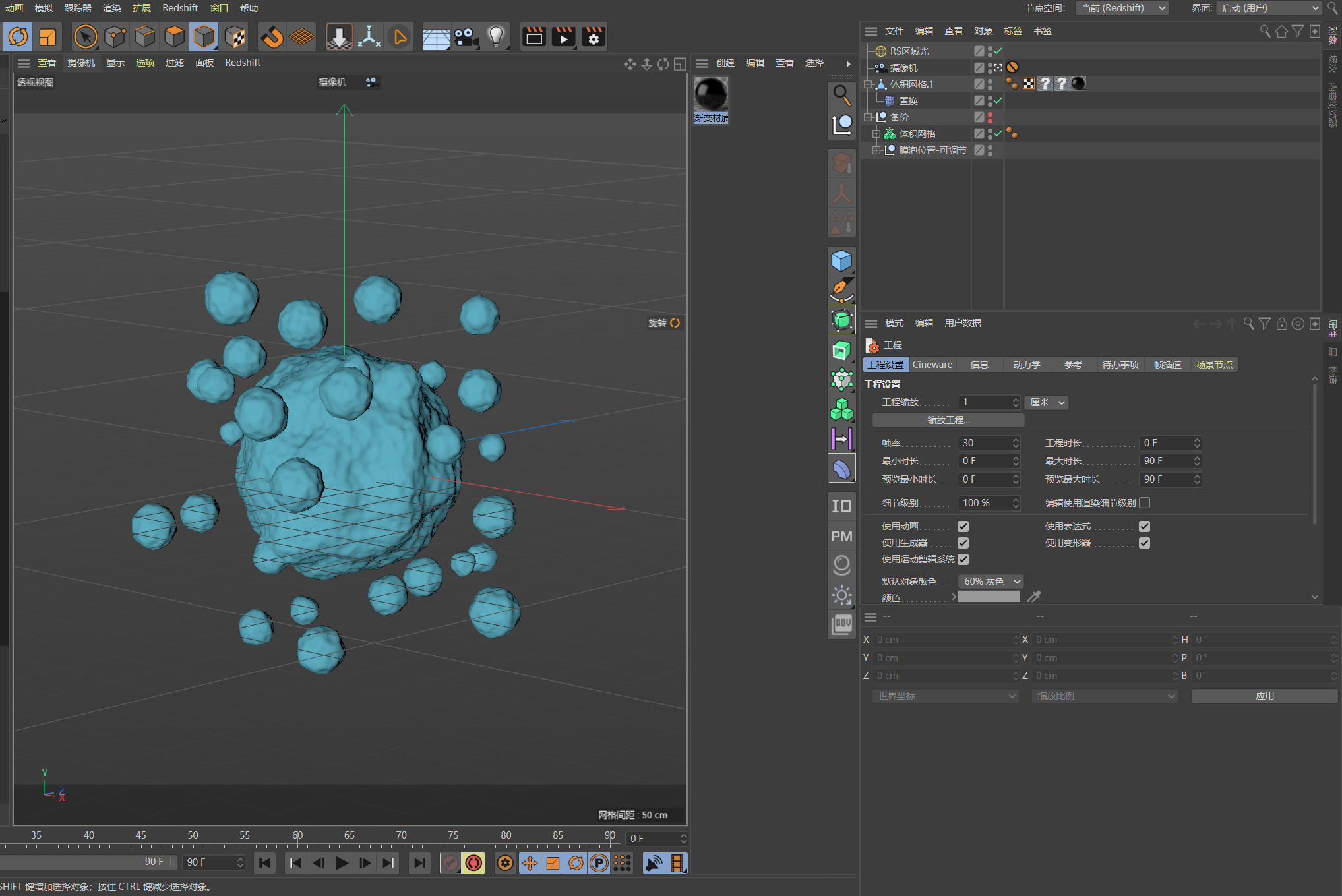Toggle the green check of 置换 object
1342x896 pixels.
click(998, 101)
